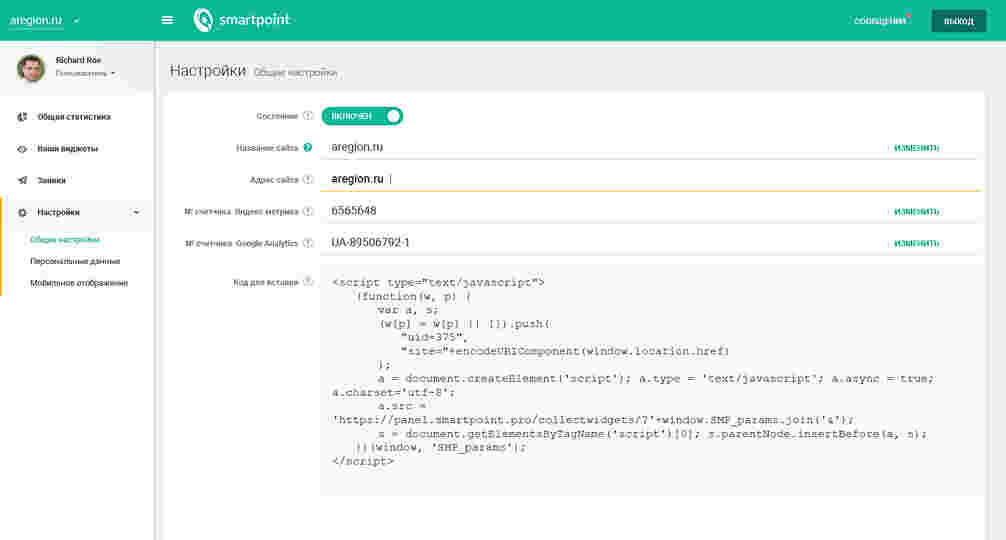Click help icon next to Состояние
The height and width of the screenshot is (540, 1006).
pos(308,116)
